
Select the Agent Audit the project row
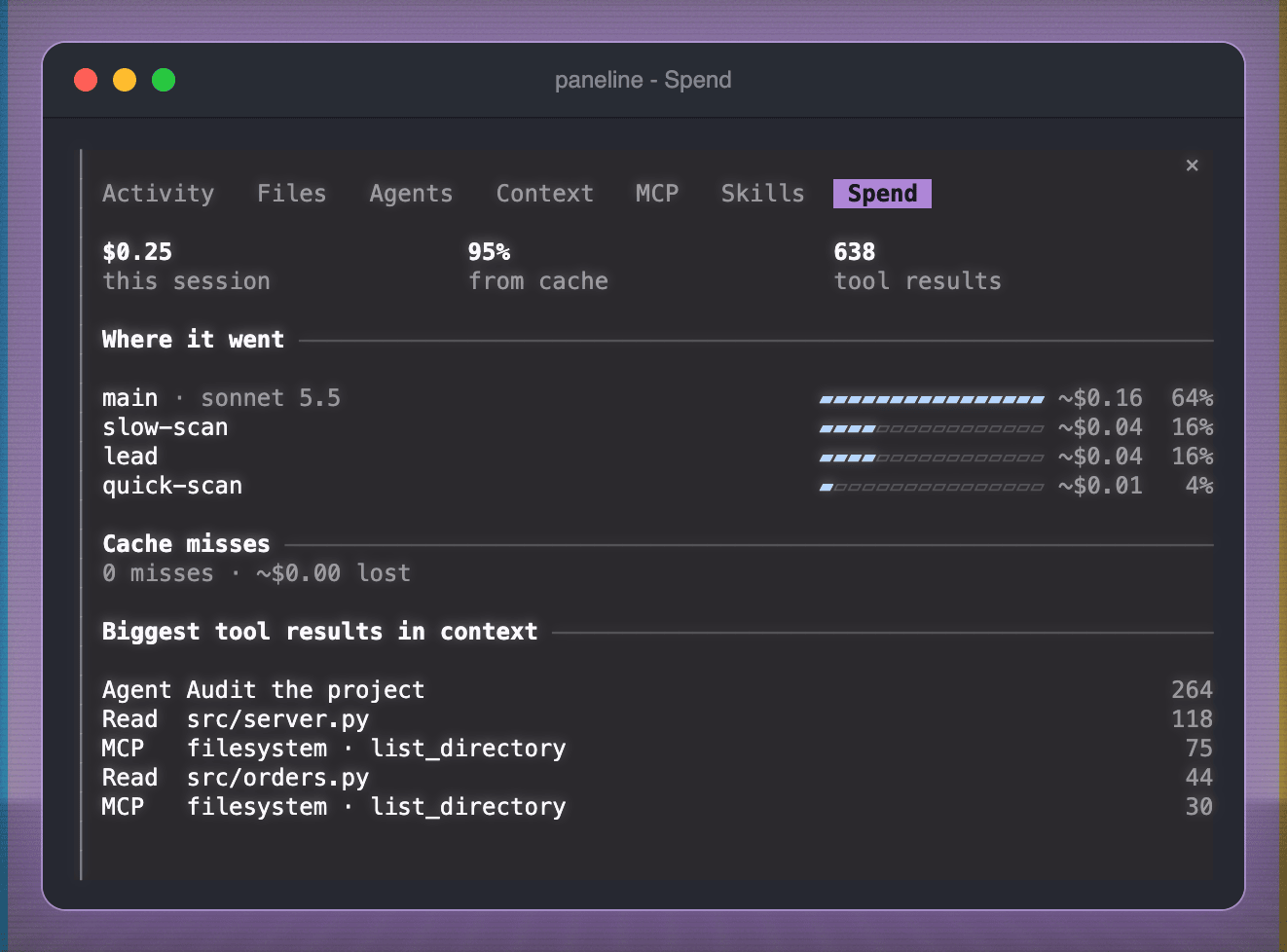pyautogui.click(x=657, y=690)
